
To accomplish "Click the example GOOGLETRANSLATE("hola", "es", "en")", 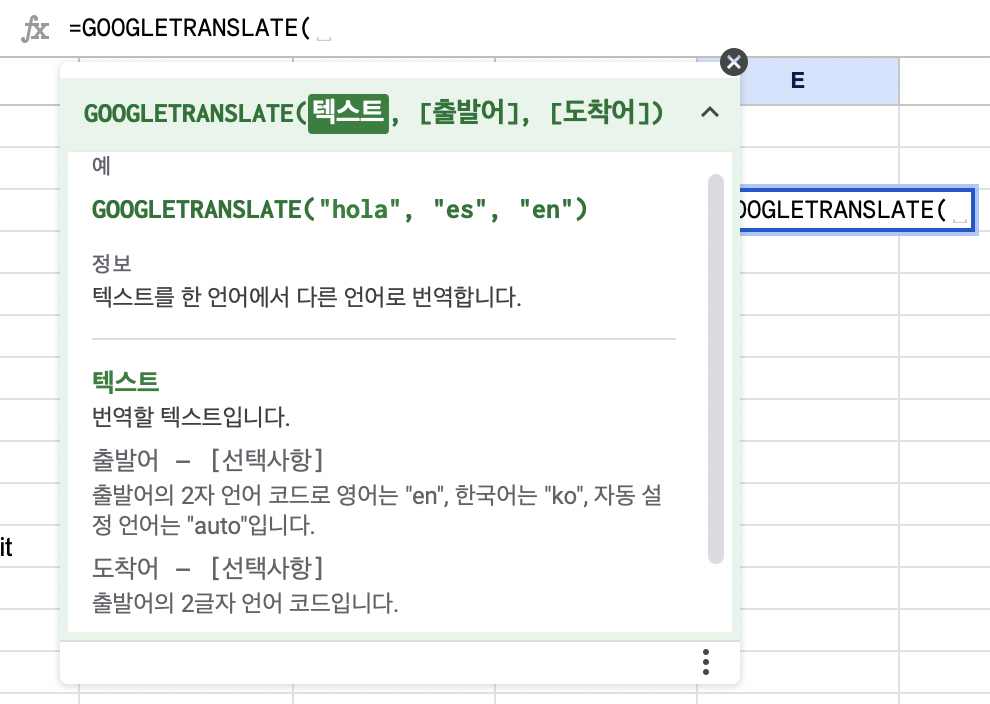I will [x=340, y=210].
